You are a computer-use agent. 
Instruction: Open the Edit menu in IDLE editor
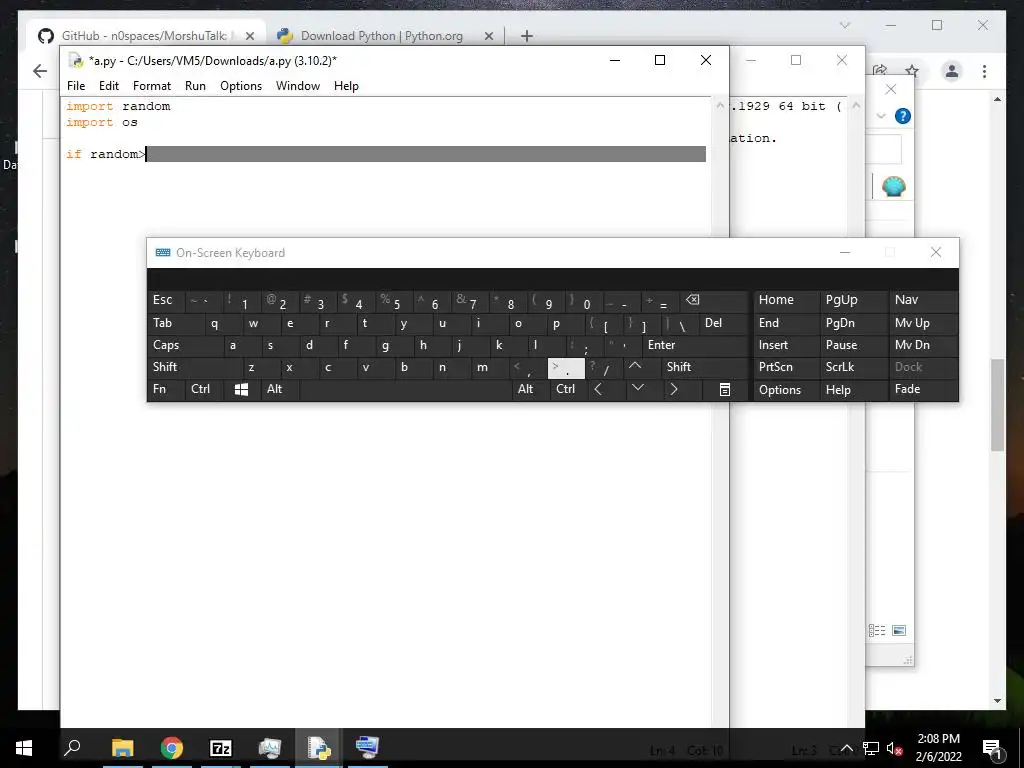point(108,86)
